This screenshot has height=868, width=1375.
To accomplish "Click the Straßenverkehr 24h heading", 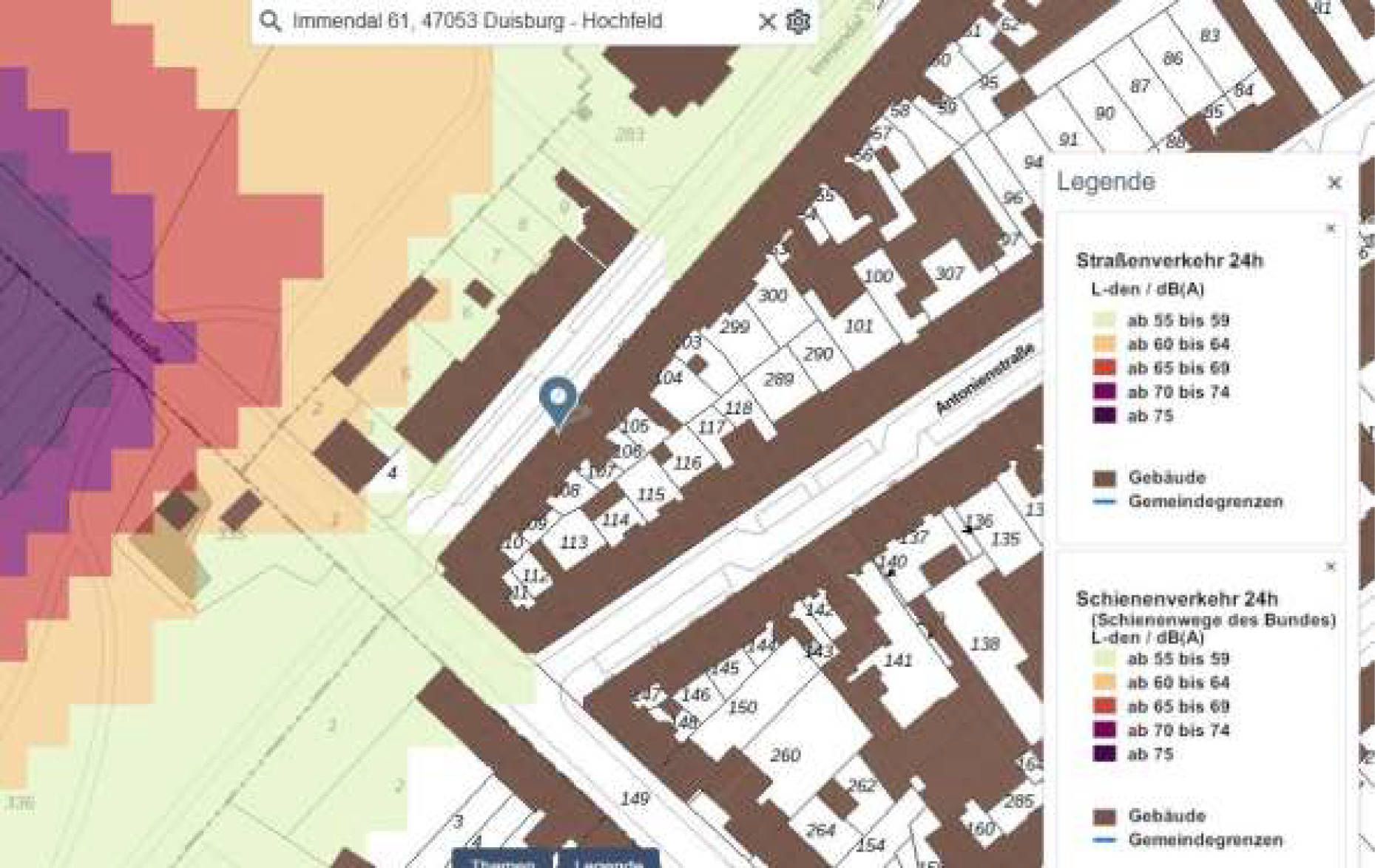I will coord(1169,261).
